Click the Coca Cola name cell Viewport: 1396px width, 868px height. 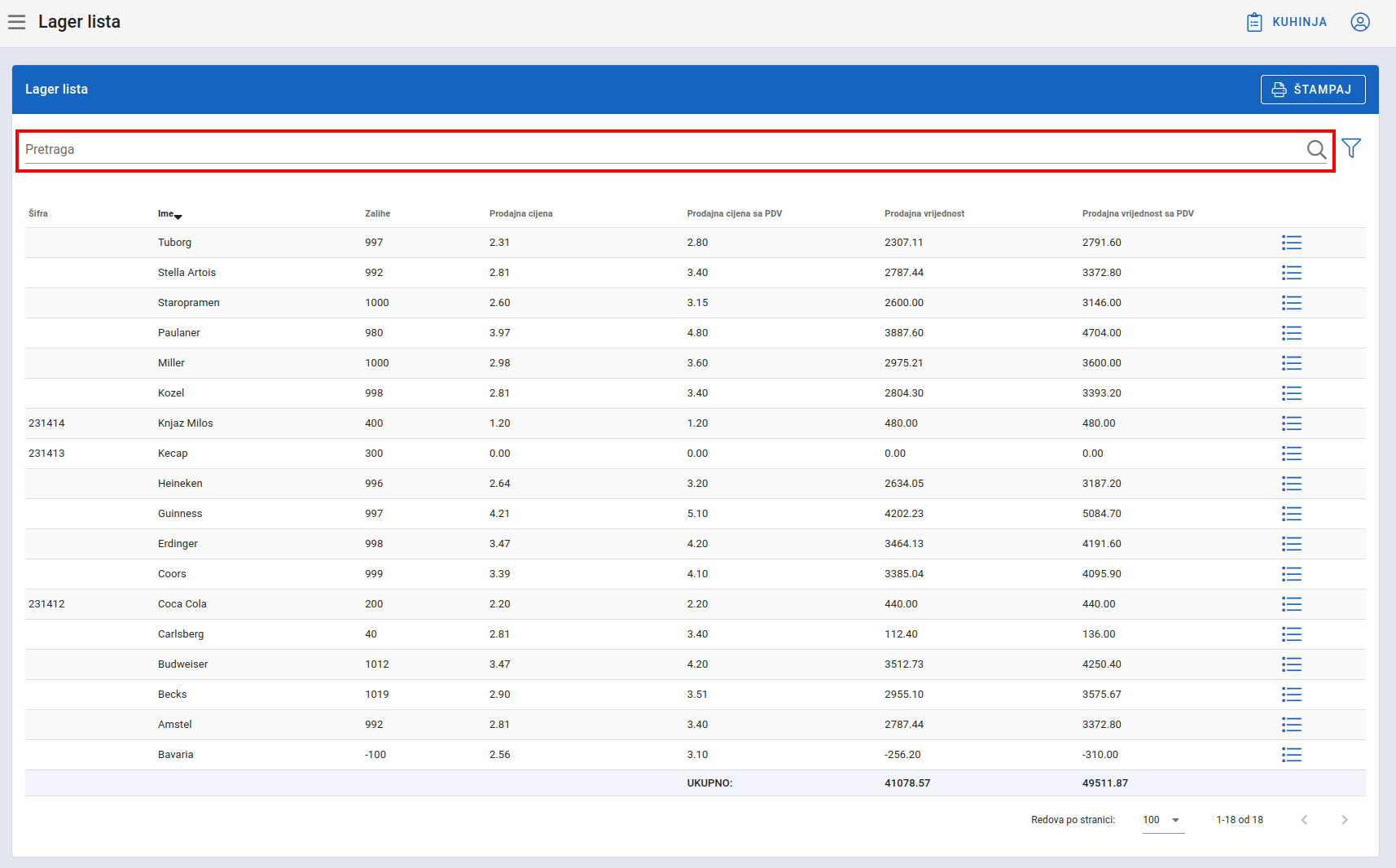coord(182,604)
